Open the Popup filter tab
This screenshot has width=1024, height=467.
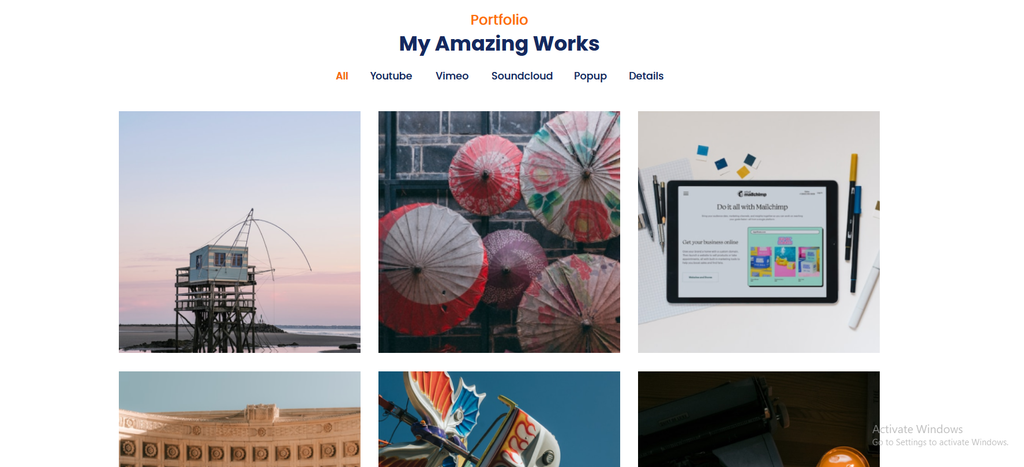click(x=590, y=76)
